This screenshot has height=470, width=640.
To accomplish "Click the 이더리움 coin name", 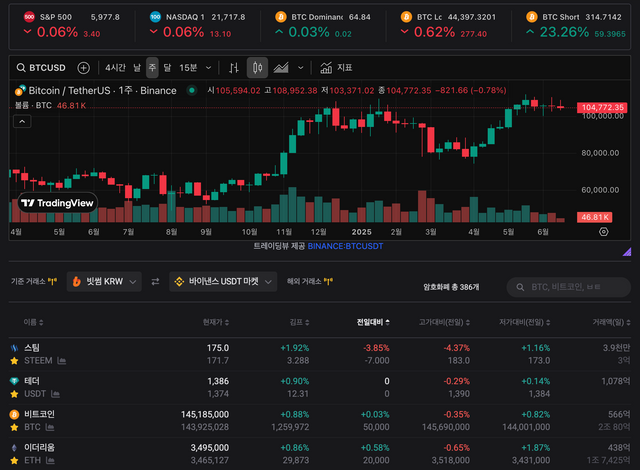I will (x=39, y=448).
